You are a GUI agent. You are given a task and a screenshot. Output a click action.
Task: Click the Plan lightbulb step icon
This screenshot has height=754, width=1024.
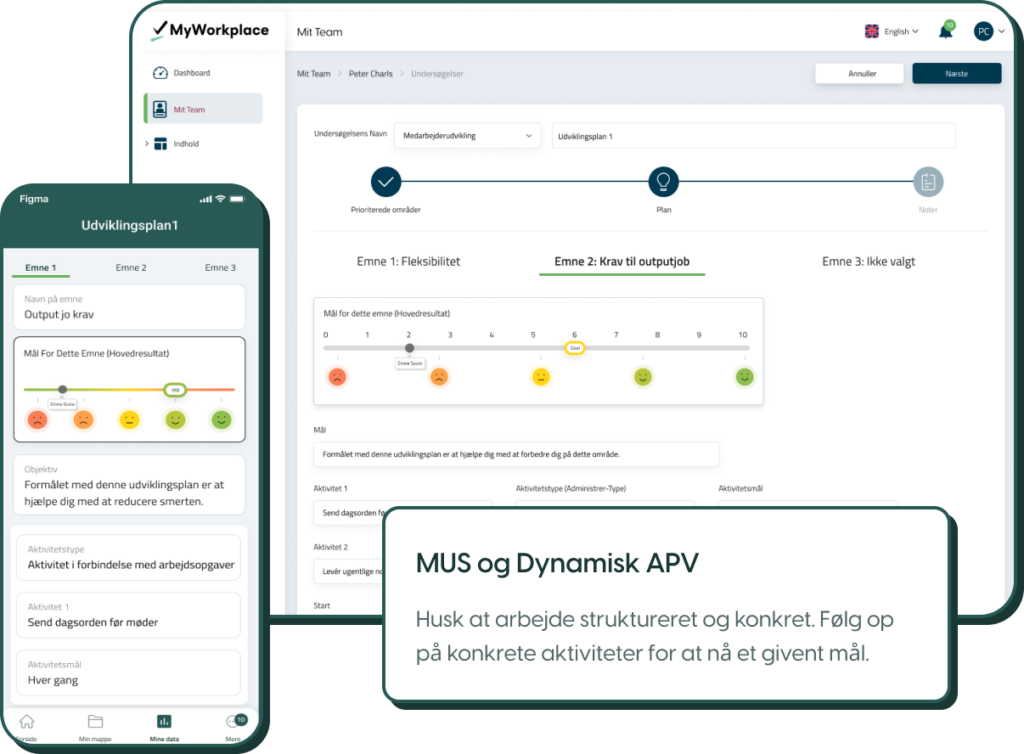pyautogui.click(x=664, y=182)
